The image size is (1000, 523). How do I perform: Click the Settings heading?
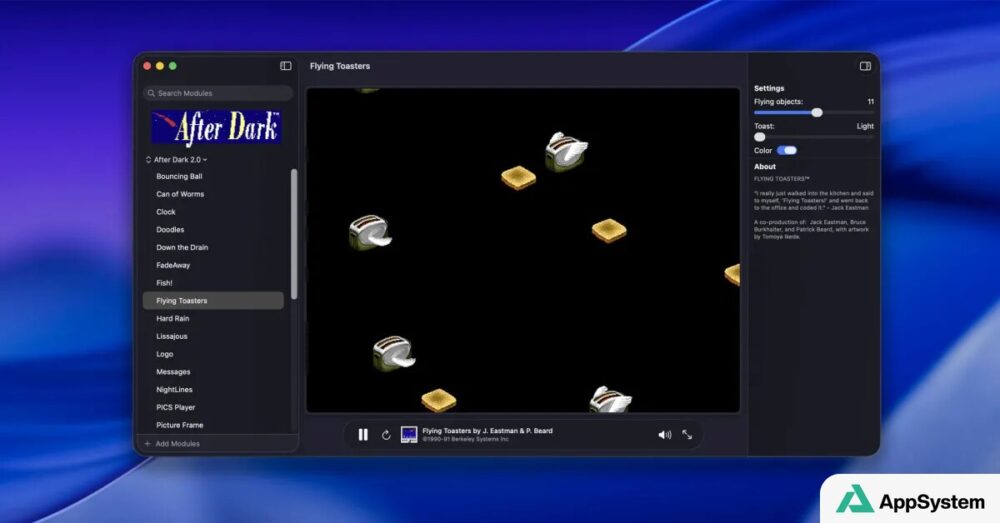pos(769,89)
